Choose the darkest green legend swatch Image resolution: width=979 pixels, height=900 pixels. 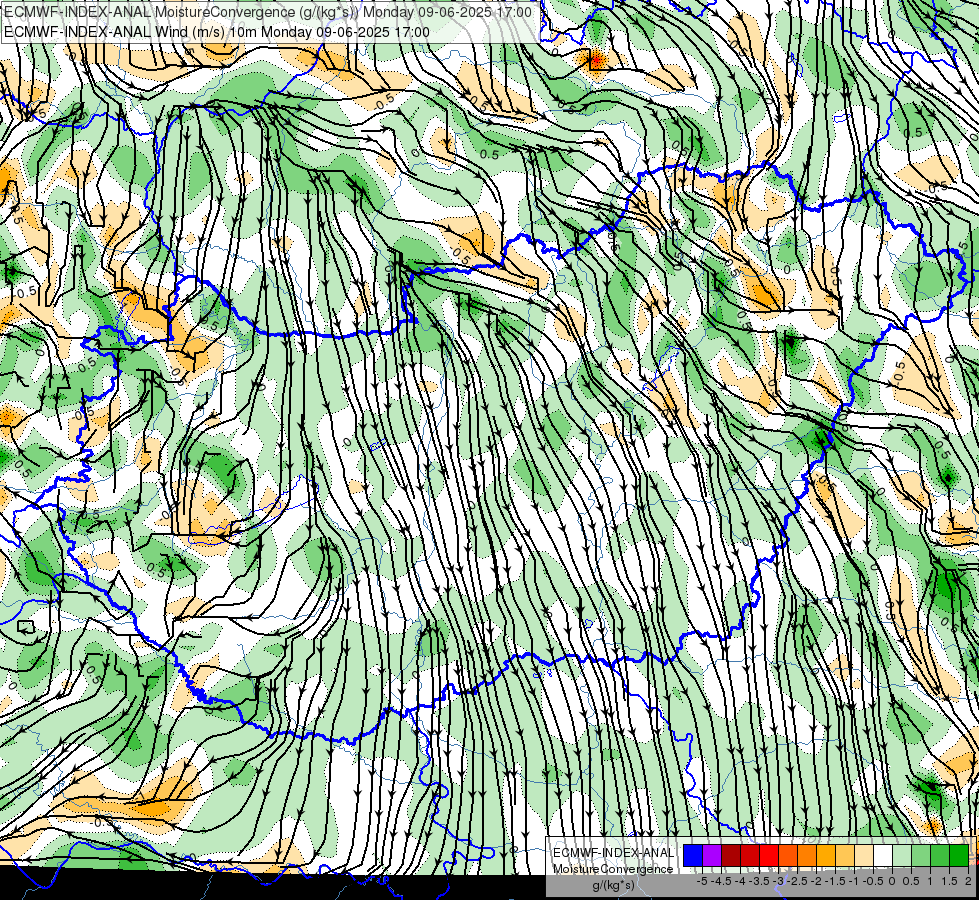[959, 855]
